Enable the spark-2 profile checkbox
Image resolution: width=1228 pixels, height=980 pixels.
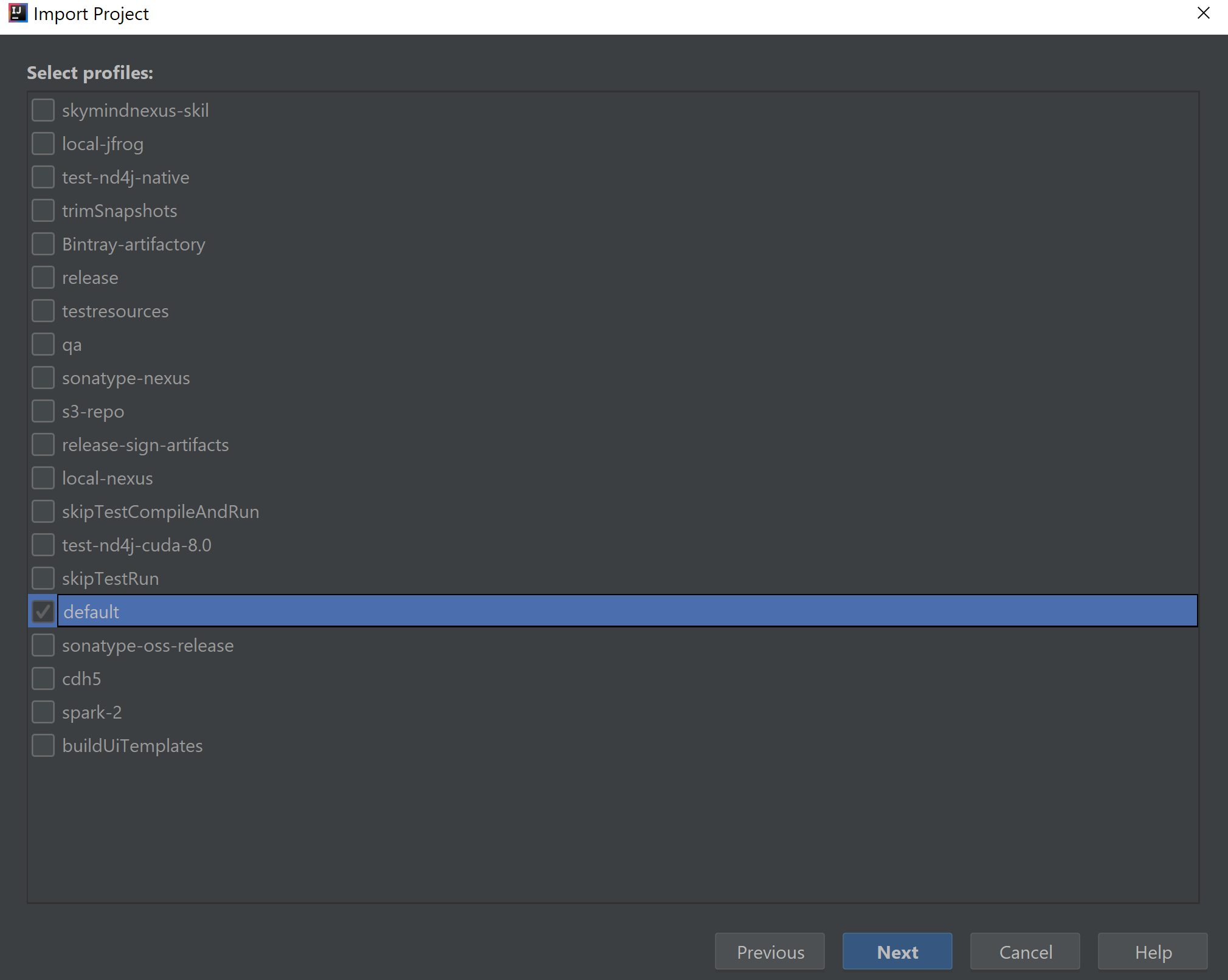point(43,712)
